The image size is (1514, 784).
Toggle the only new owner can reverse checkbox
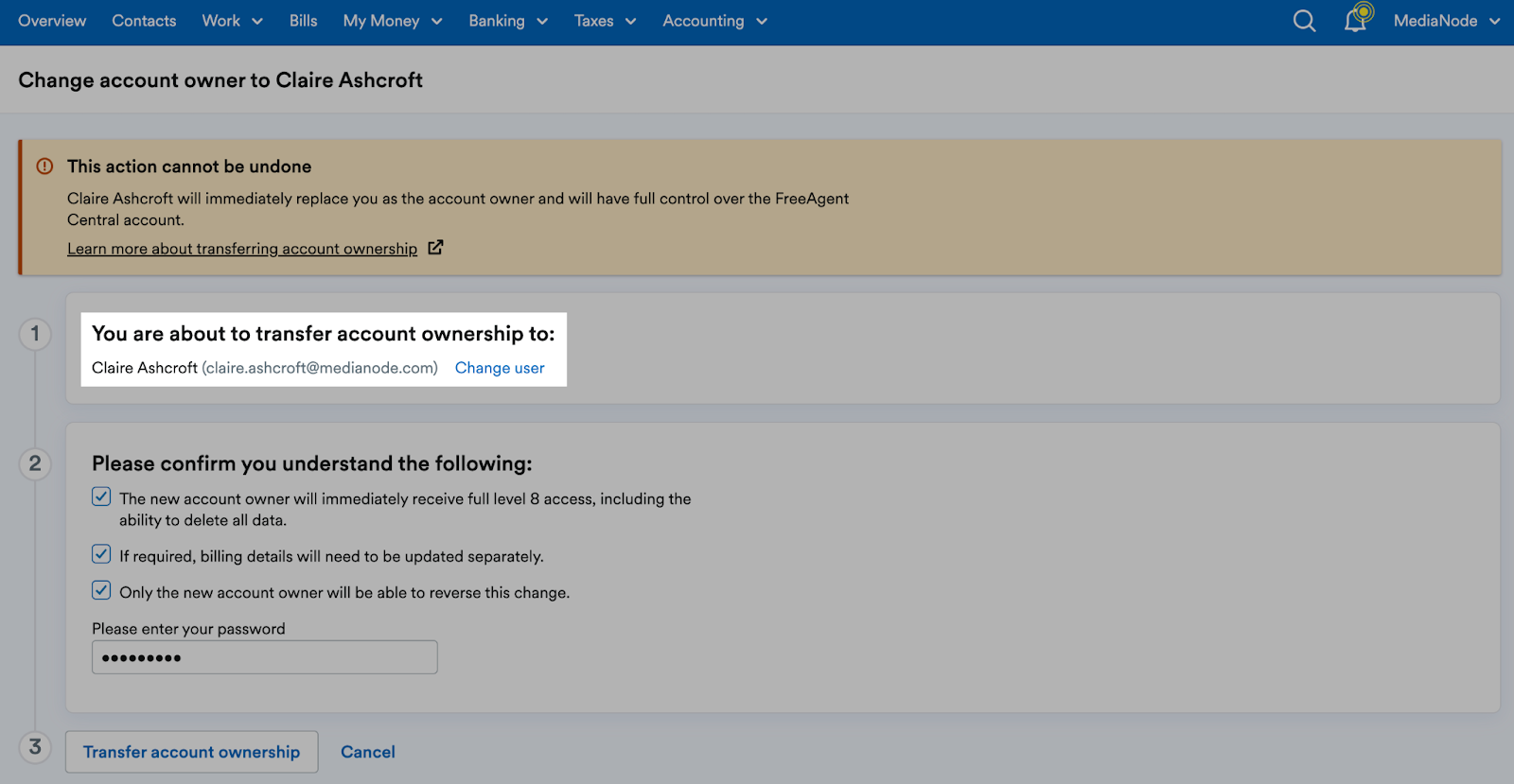pos(101,590)
